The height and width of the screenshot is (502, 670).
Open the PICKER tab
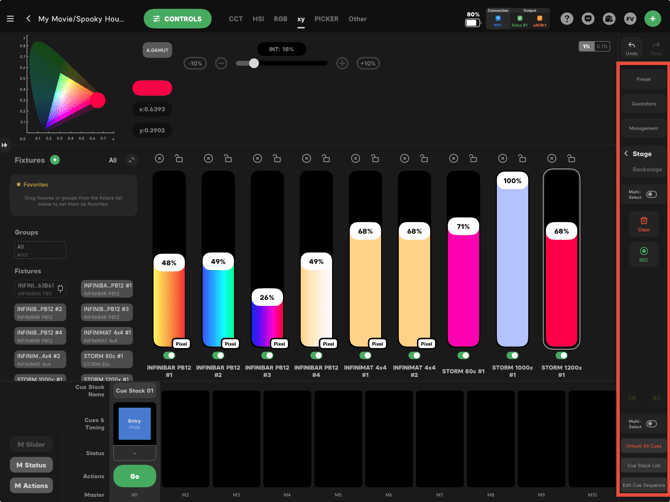pos(326,19)
